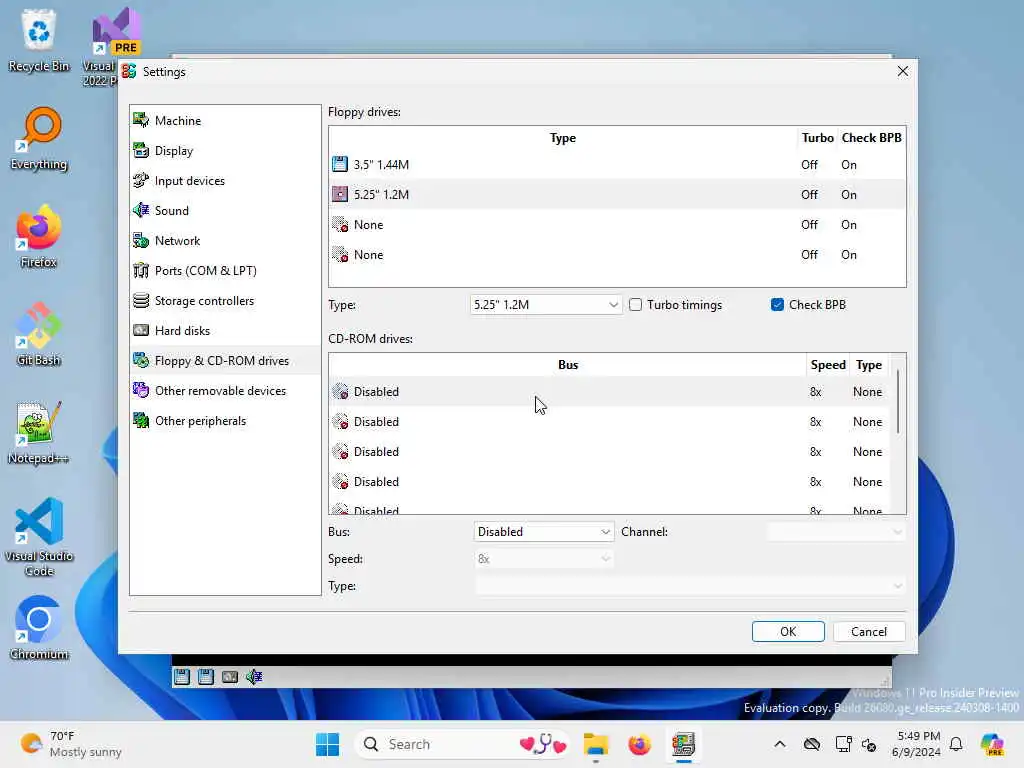
Task: Click the CD-ROM Speed column header
Action: [828, 364]
